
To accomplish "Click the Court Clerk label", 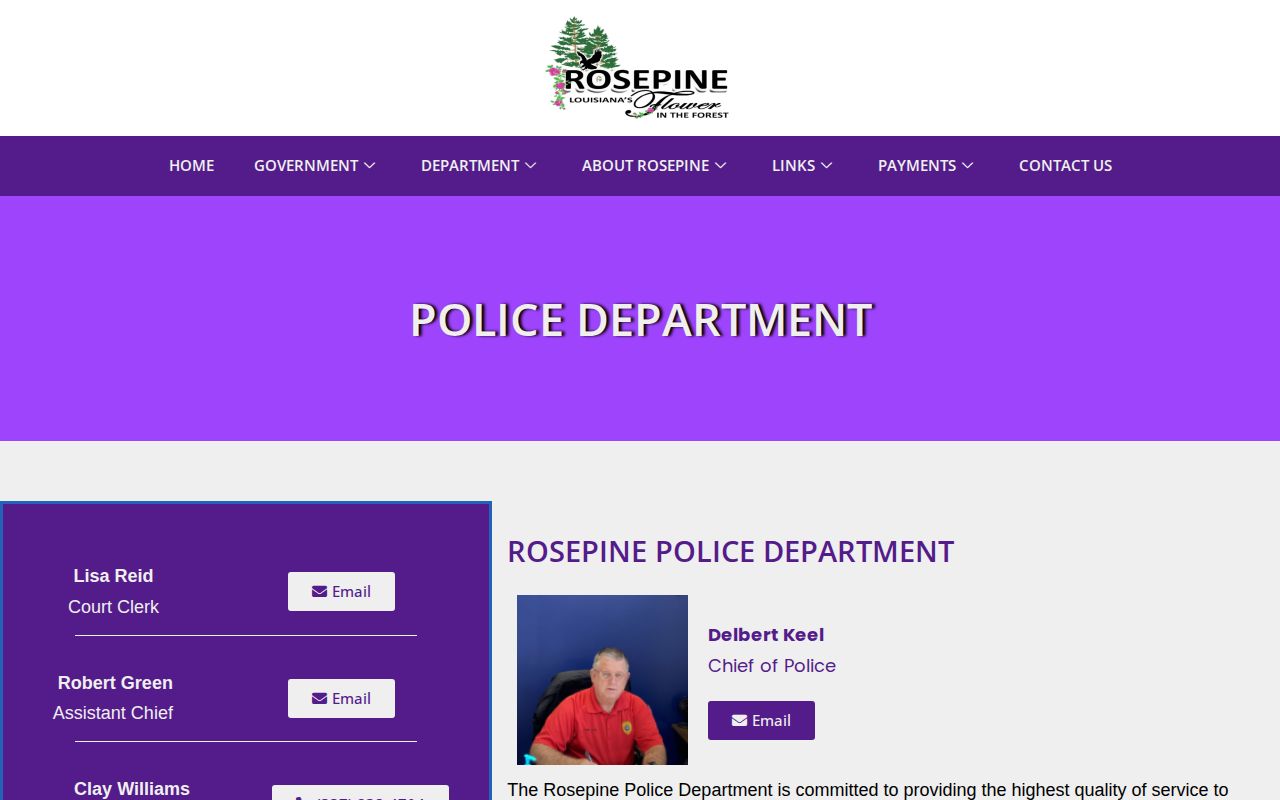I will pyautogui.click(x=113, y=607).
